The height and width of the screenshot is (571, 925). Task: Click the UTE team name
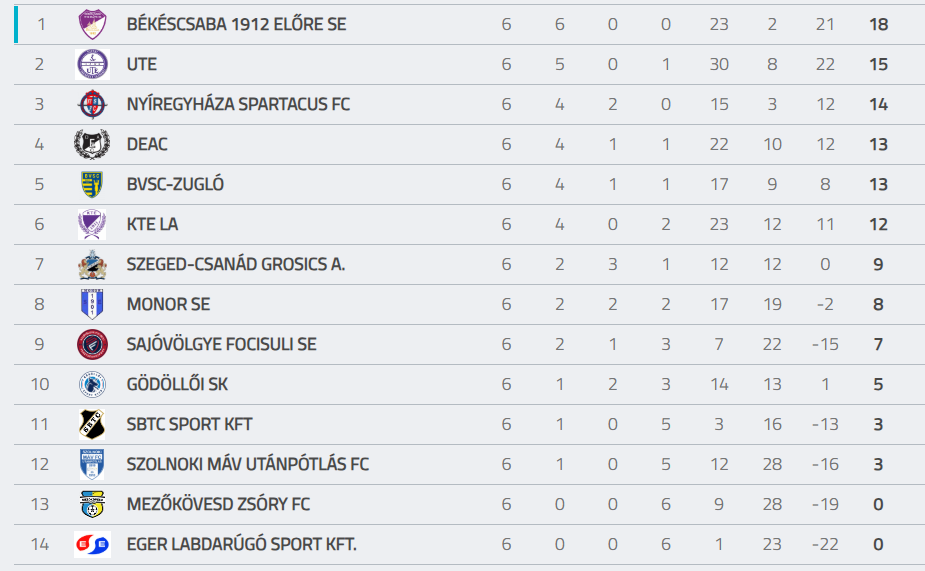tap(142, 64)
